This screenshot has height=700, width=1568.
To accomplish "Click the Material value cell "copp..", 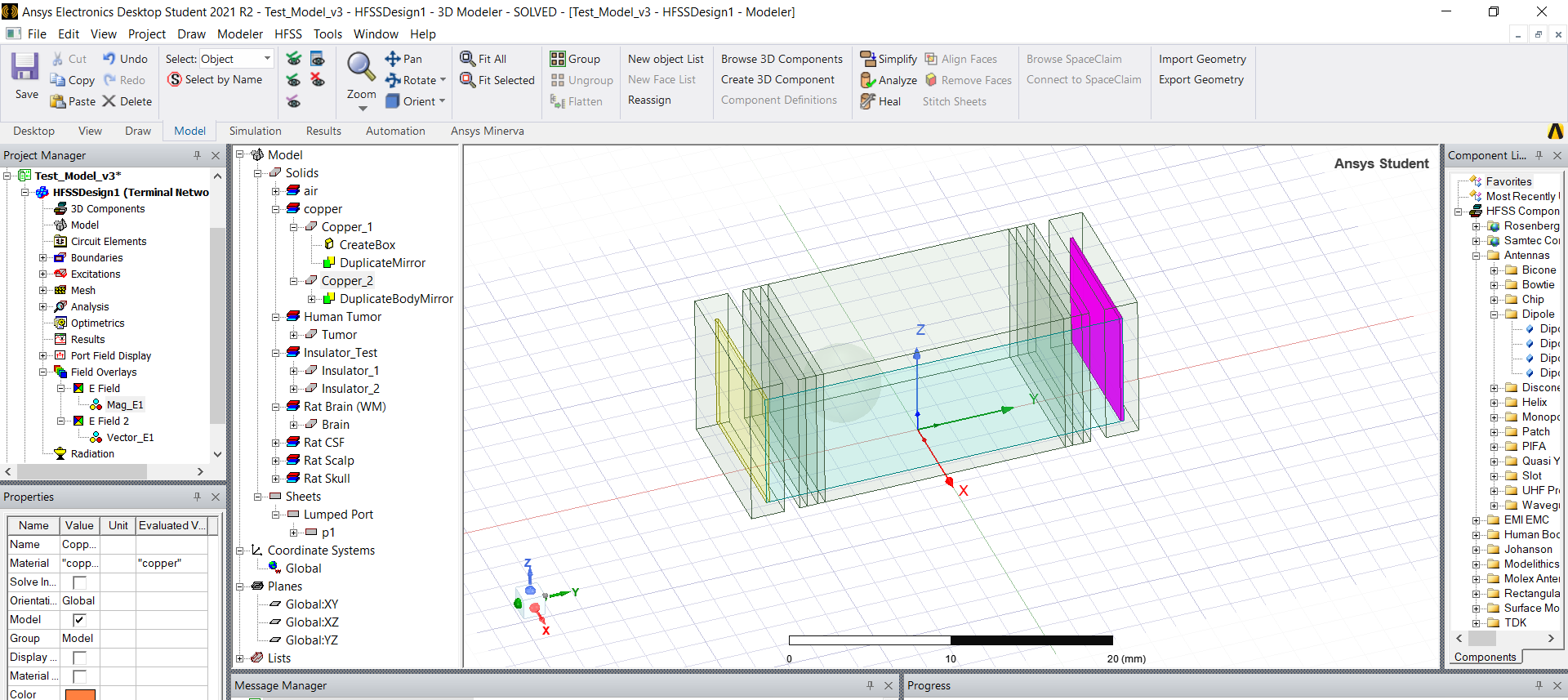I will pyautogui.click(x=80, y=564).
